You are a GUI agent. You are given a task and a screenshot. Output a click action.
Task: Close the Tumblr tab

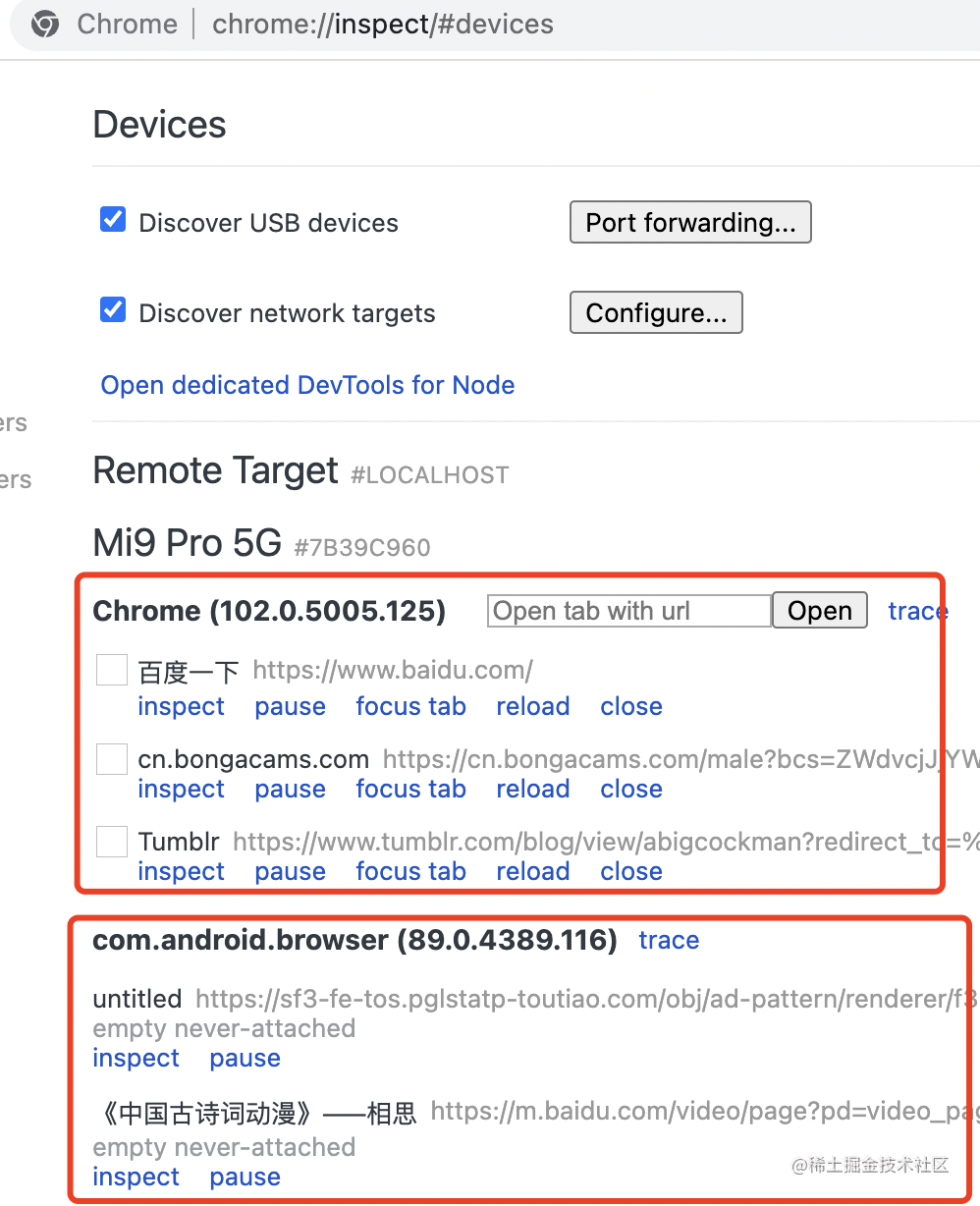[631, 871]
